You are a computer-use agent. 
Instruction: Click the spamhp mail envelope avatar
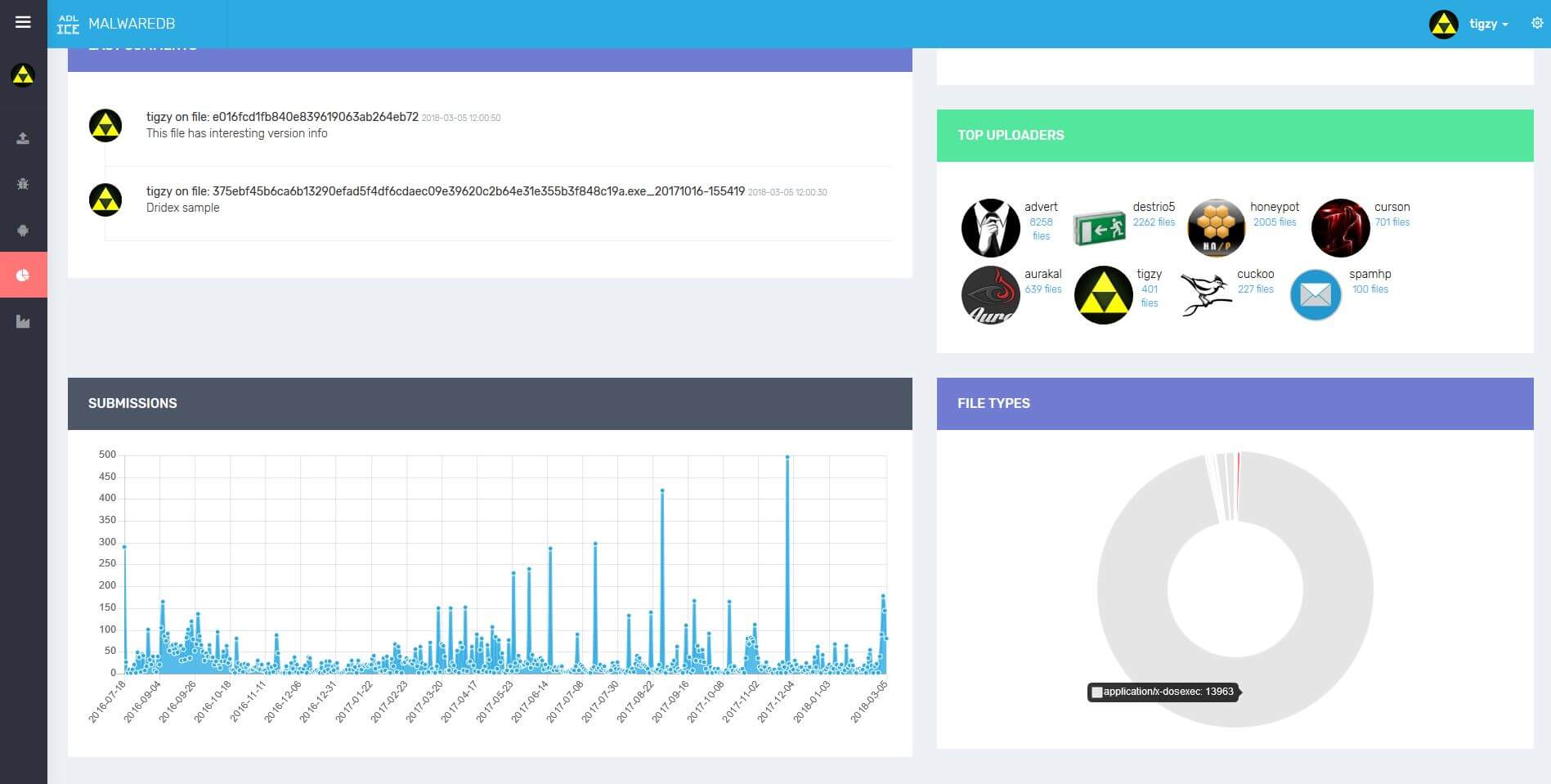(1315, 295)
